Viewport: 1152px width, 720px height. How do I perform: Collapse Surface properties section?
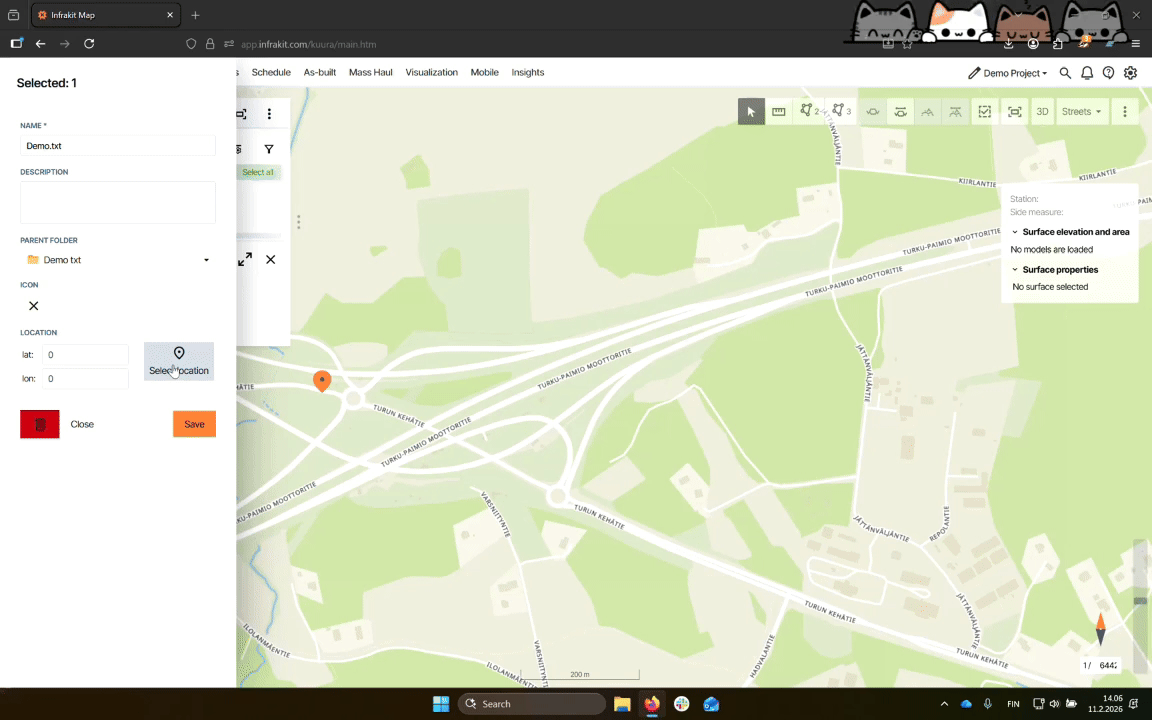pos(1015,270)
